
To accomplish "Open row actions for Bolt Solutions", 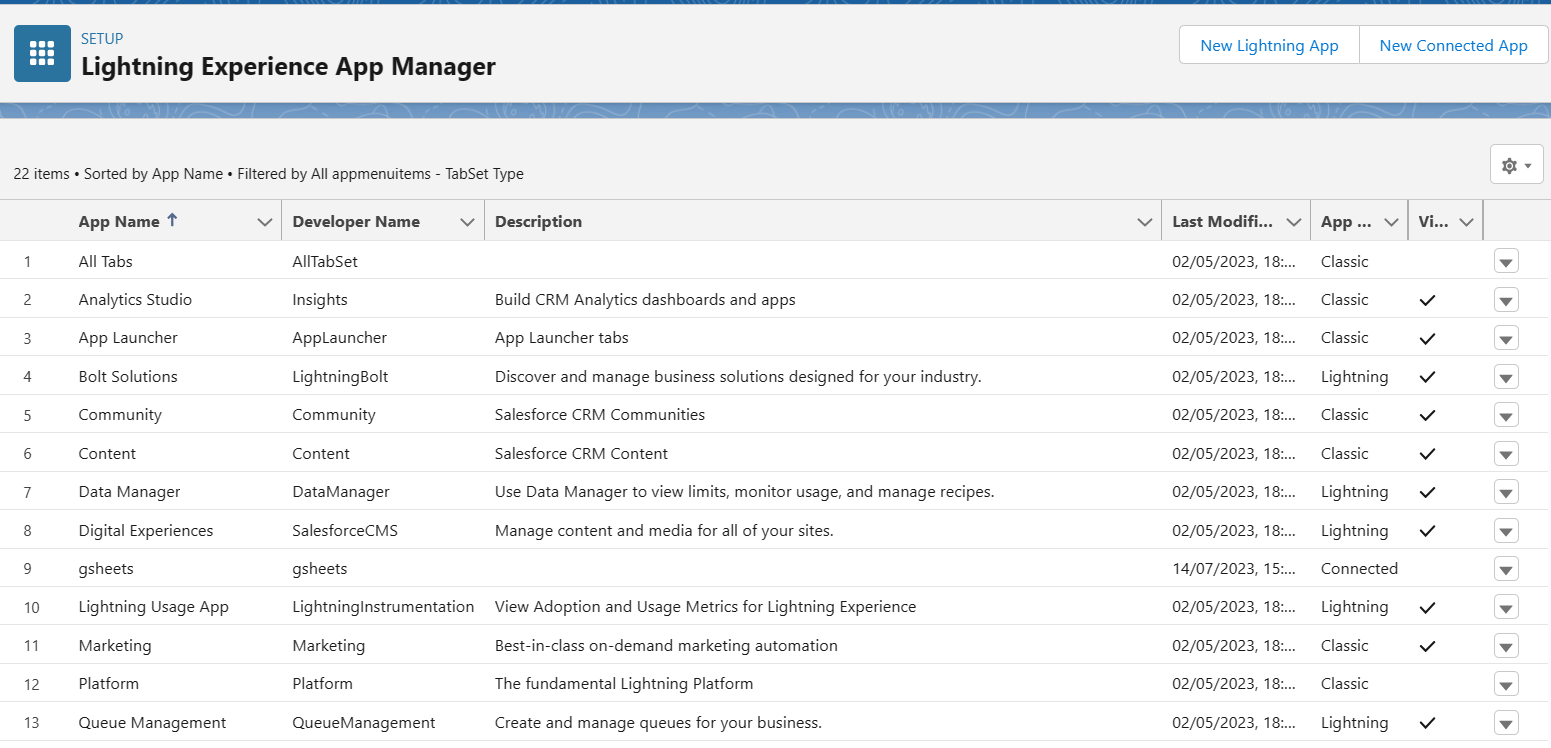I will pyautogui.click(x=1506, y=377).
